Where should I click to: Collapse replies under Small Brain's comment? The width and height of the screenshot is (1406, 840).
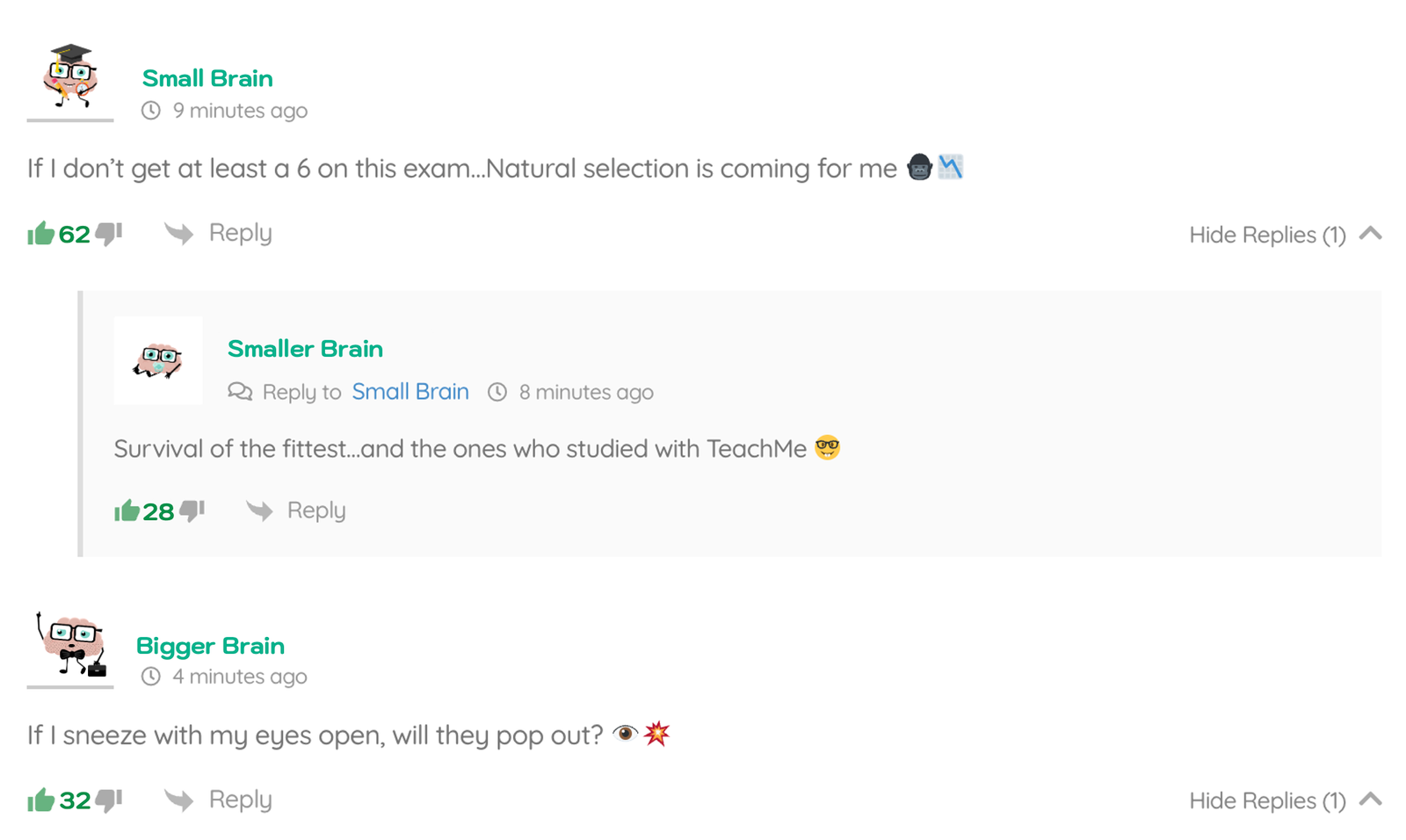click(1371, 234)
